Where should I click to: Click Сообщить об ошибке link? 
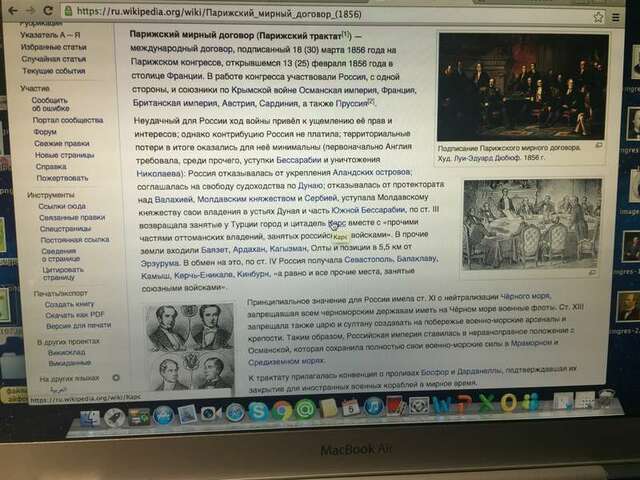(50, 104)
